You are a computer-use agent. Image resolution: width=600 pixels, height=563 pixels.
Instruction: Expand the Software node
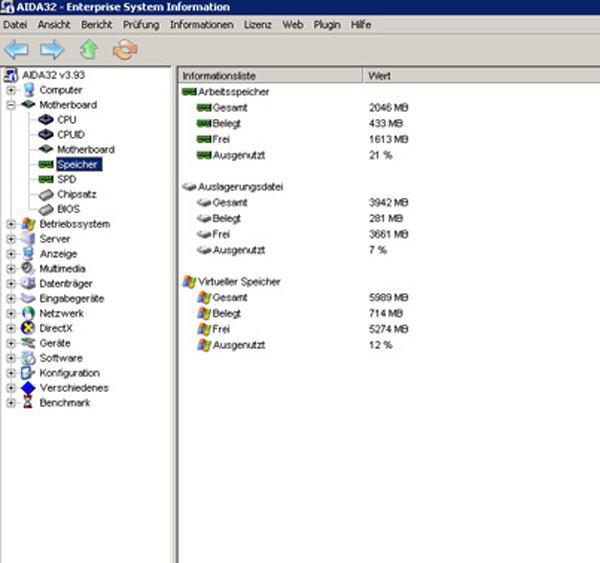click(11, 359)
